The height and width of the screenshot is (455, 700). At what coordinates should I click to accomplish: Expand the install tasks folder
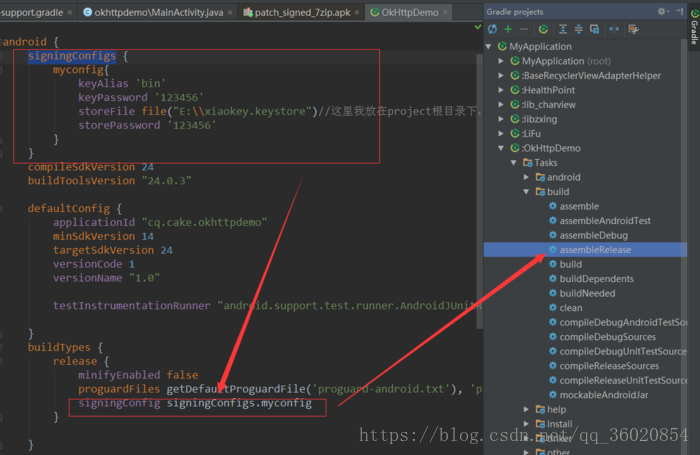[x=526, y=423]
